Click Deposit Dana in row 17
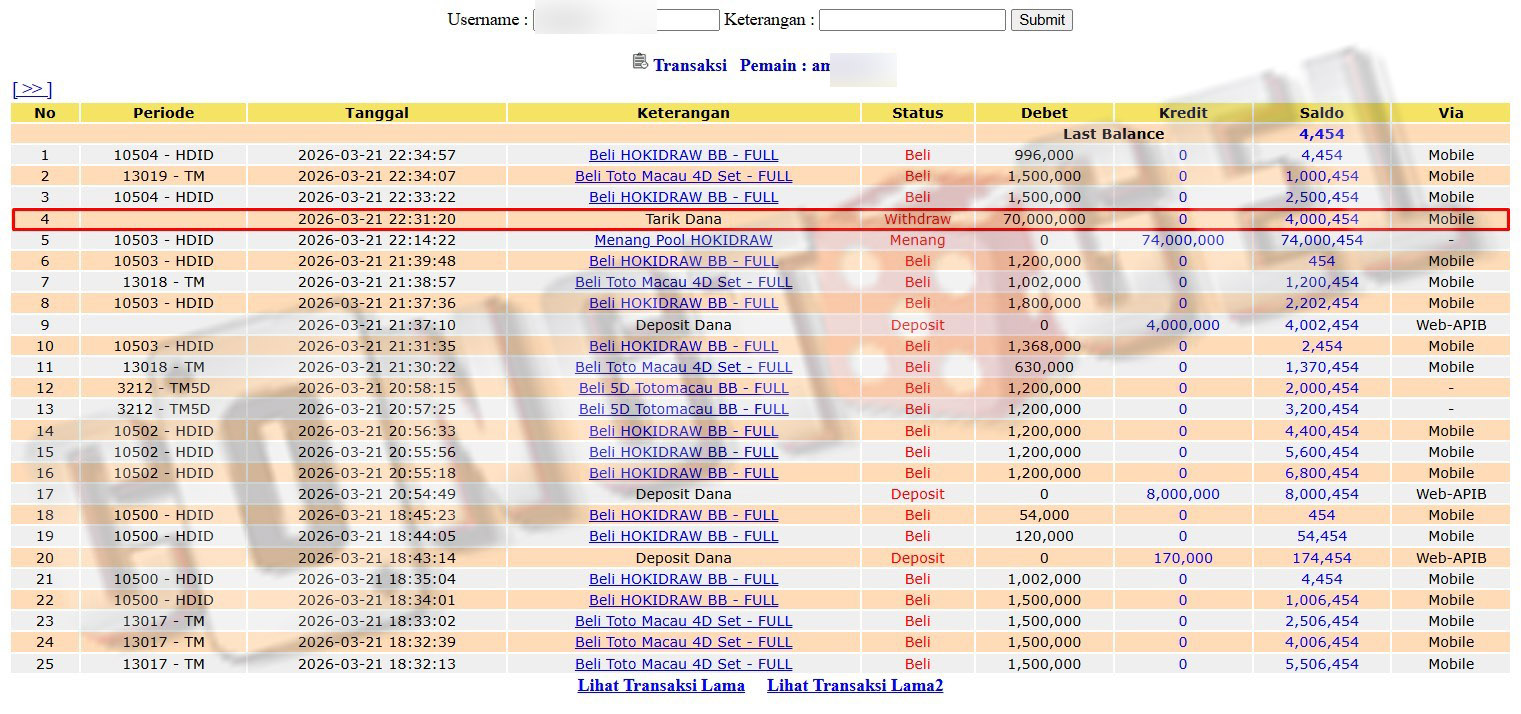Viewport: 1521px width, 714px height. [683, 494]
